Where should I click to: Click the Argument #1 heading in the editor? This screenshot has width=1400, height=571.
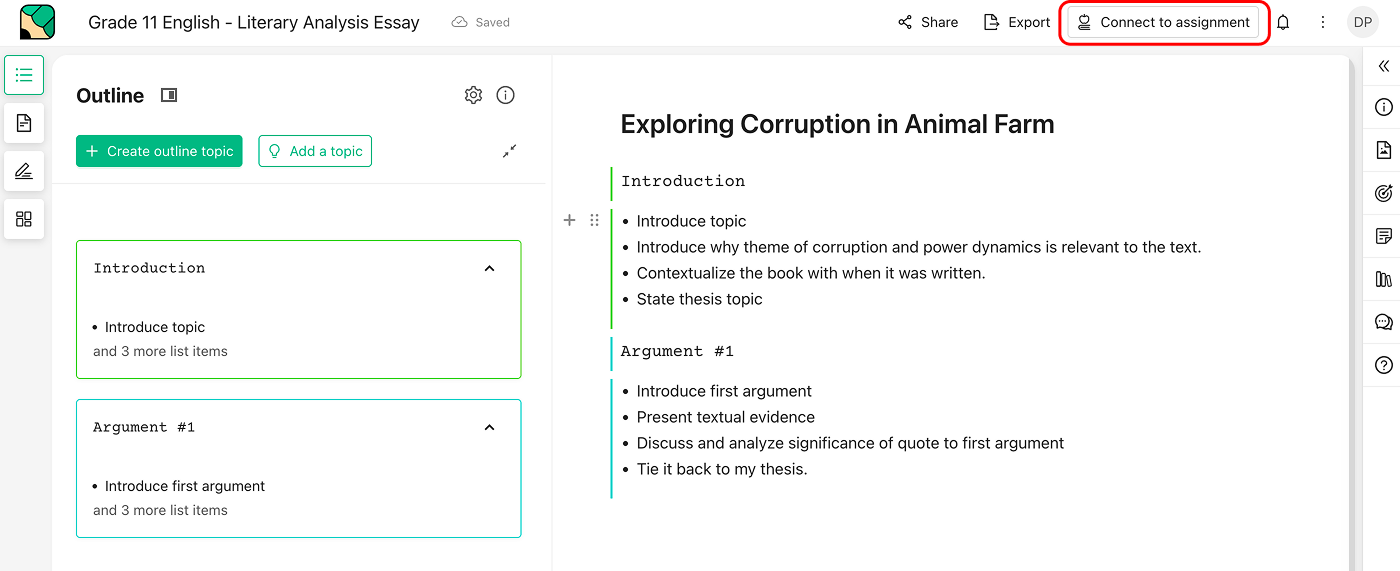click(677, 351)
